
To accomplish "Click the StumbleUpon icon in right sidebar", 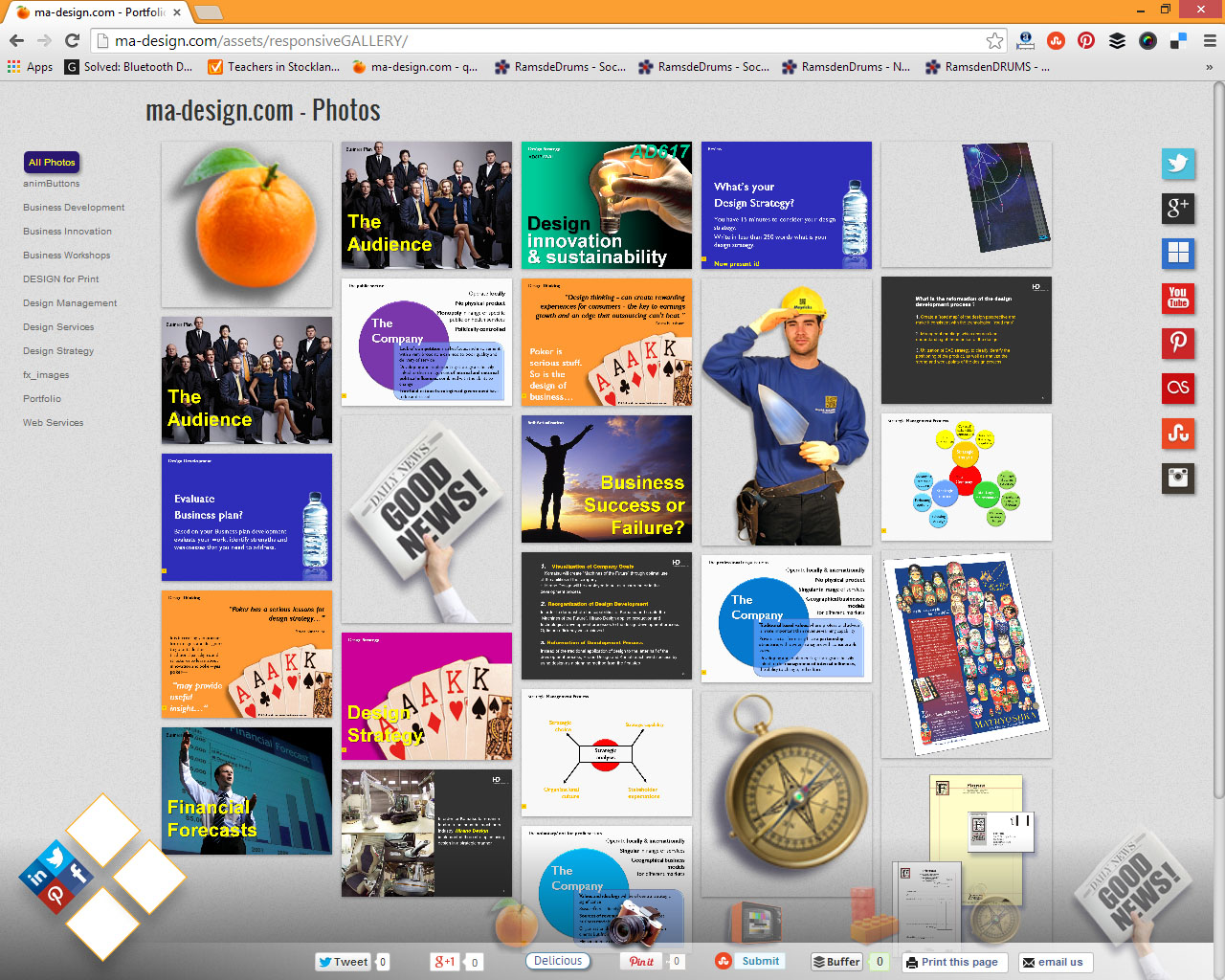I will (x=1178, y=433).
